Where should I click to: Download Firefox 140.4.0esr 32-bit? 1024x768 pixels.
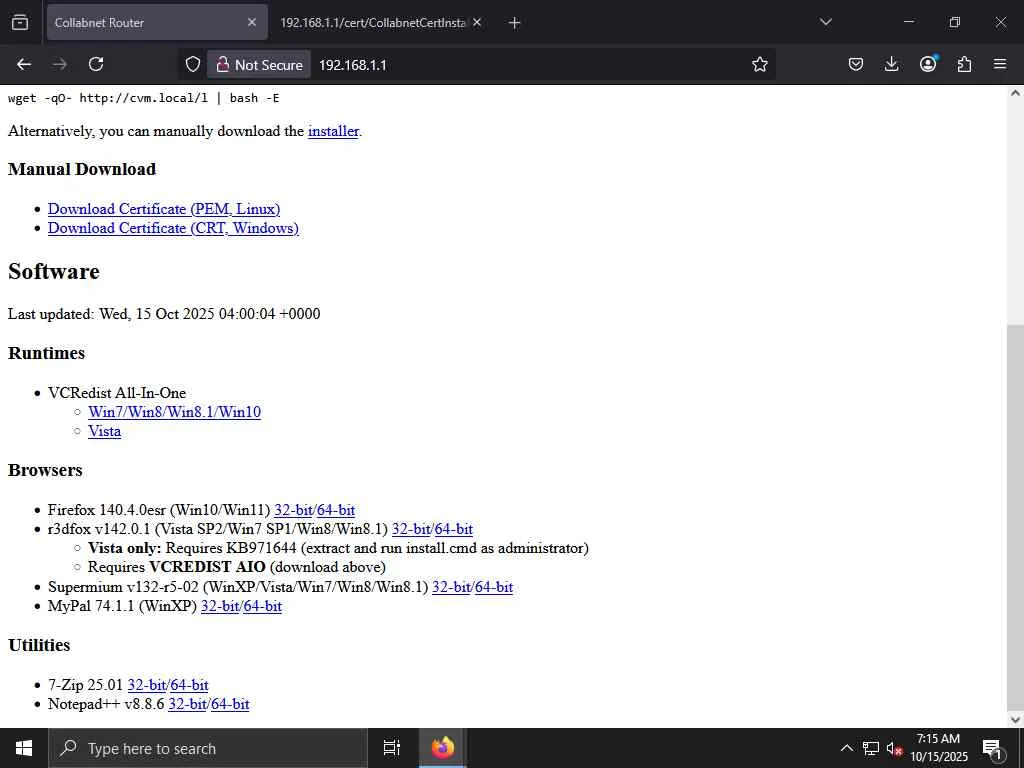point(293,510)
